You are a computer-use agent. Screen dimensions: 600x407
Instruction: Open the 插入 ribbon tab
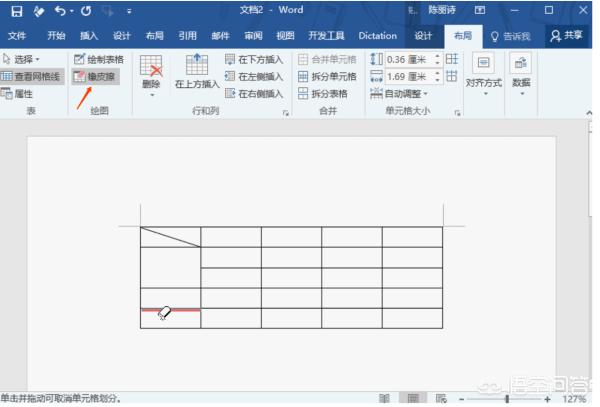pos(89,36)
